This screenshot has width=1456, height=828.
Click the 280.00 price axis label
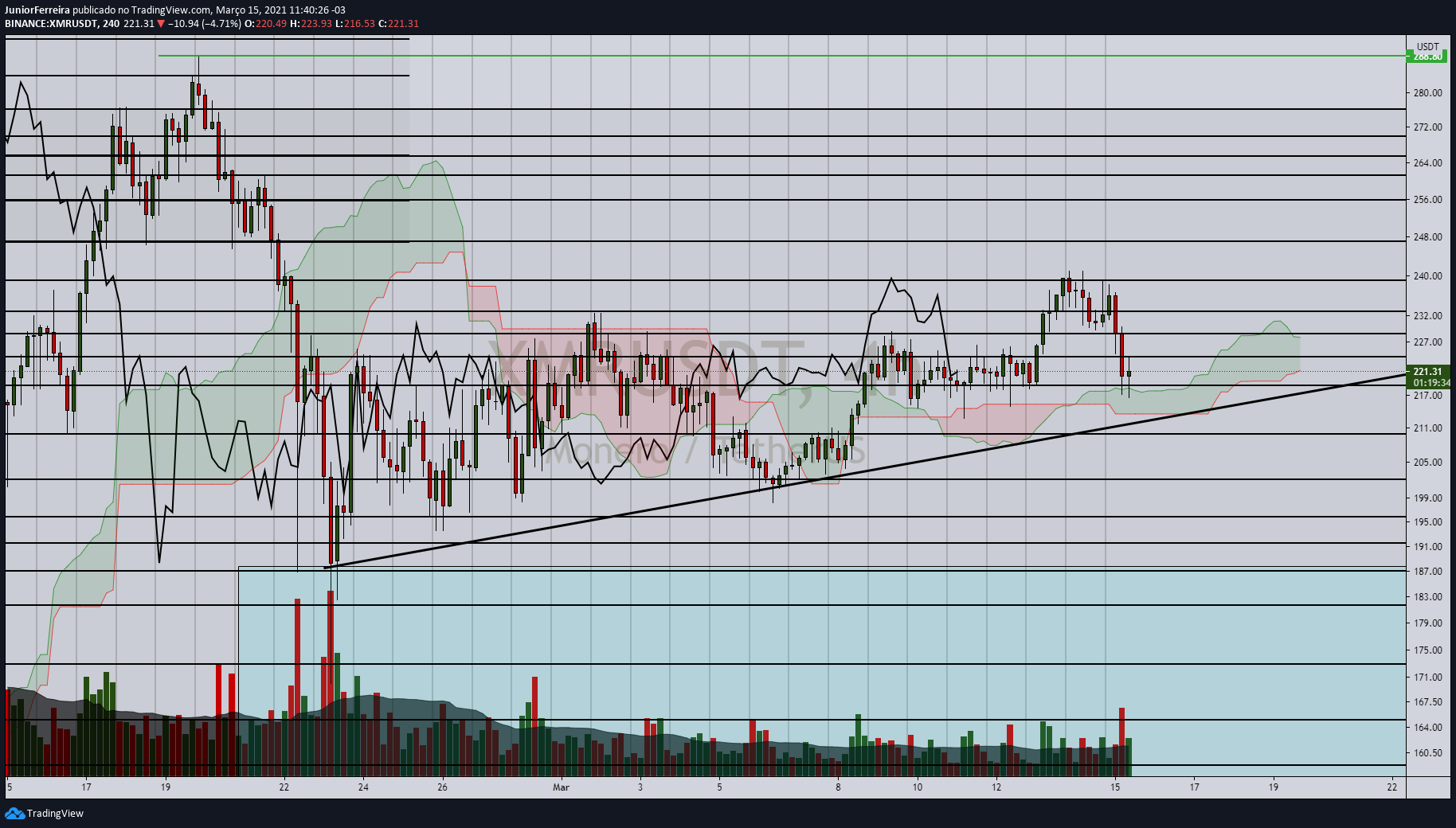1427,93
